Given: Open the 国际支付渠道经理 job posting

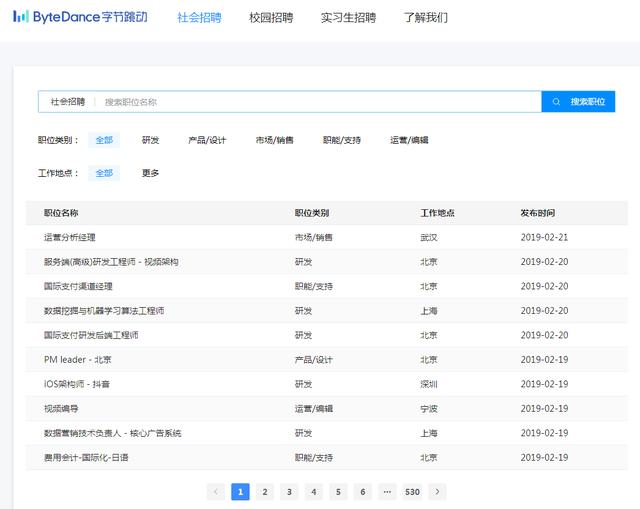Looking at the screenshot, I should point(78,286).
